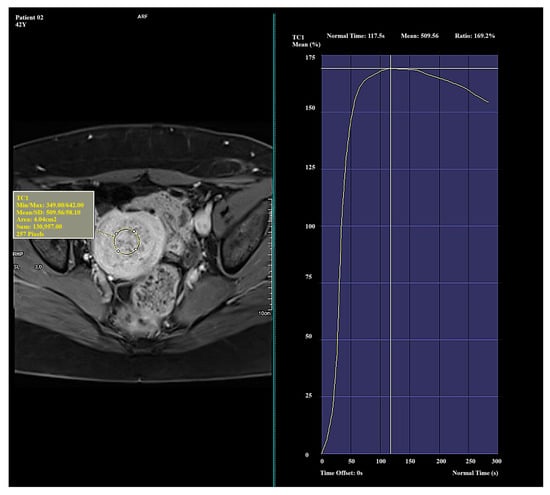
Task: Click the teal divider between image and graph
Action: click(274, 250)
